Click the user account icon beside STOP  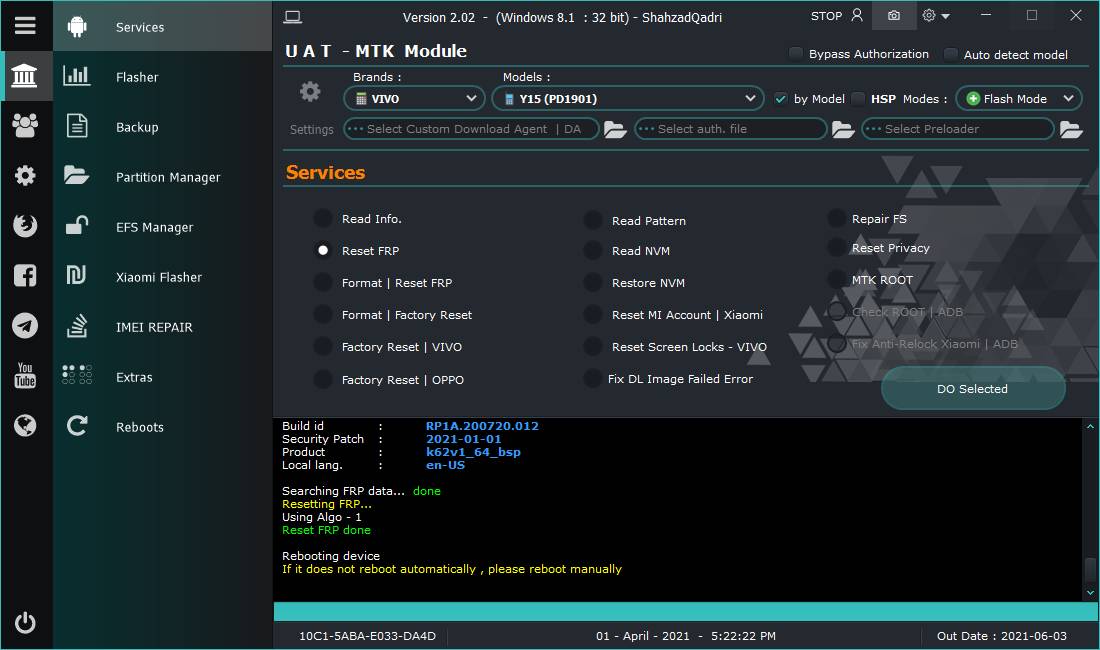[x=857, y=15]
